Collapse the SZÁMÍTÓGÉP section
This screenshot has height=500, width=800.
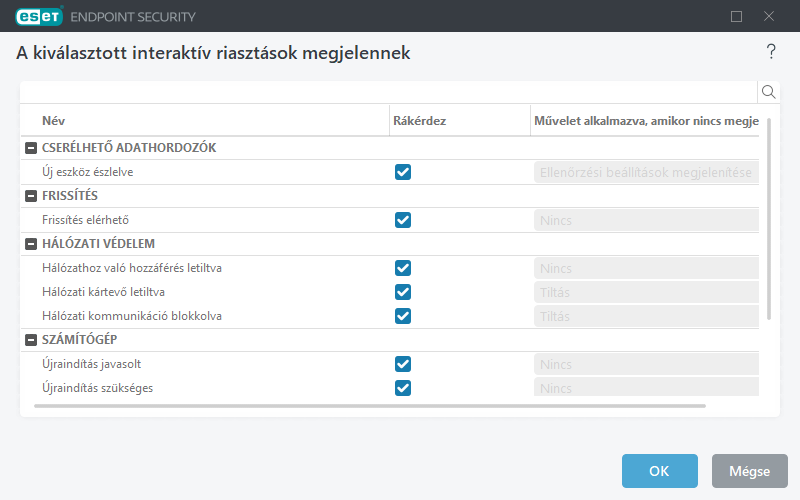click(x=31, y=340)
